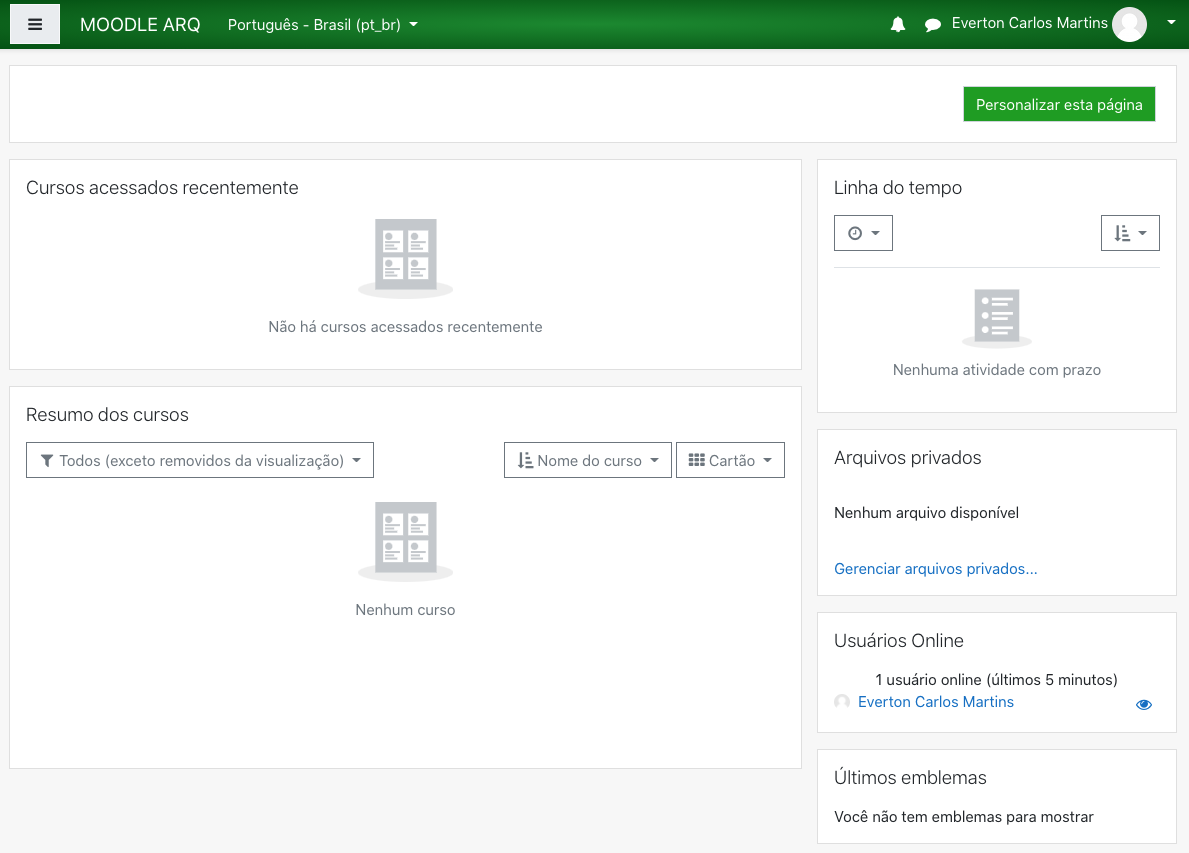Click 'Últimos emblemas' heading
This screenshot has width=1189, height=853.
[x=910, y=777]
